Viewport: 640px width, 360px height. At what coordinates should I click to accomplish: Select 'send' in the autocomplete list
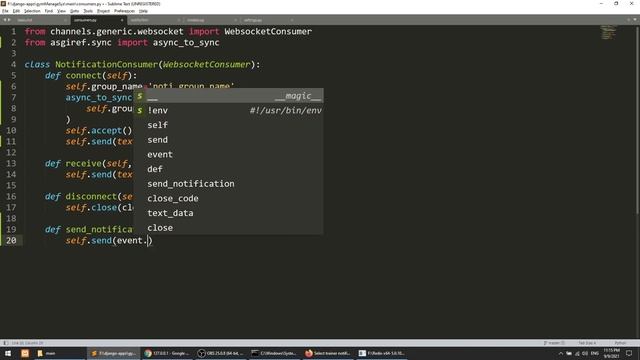(x=158, y=140)
